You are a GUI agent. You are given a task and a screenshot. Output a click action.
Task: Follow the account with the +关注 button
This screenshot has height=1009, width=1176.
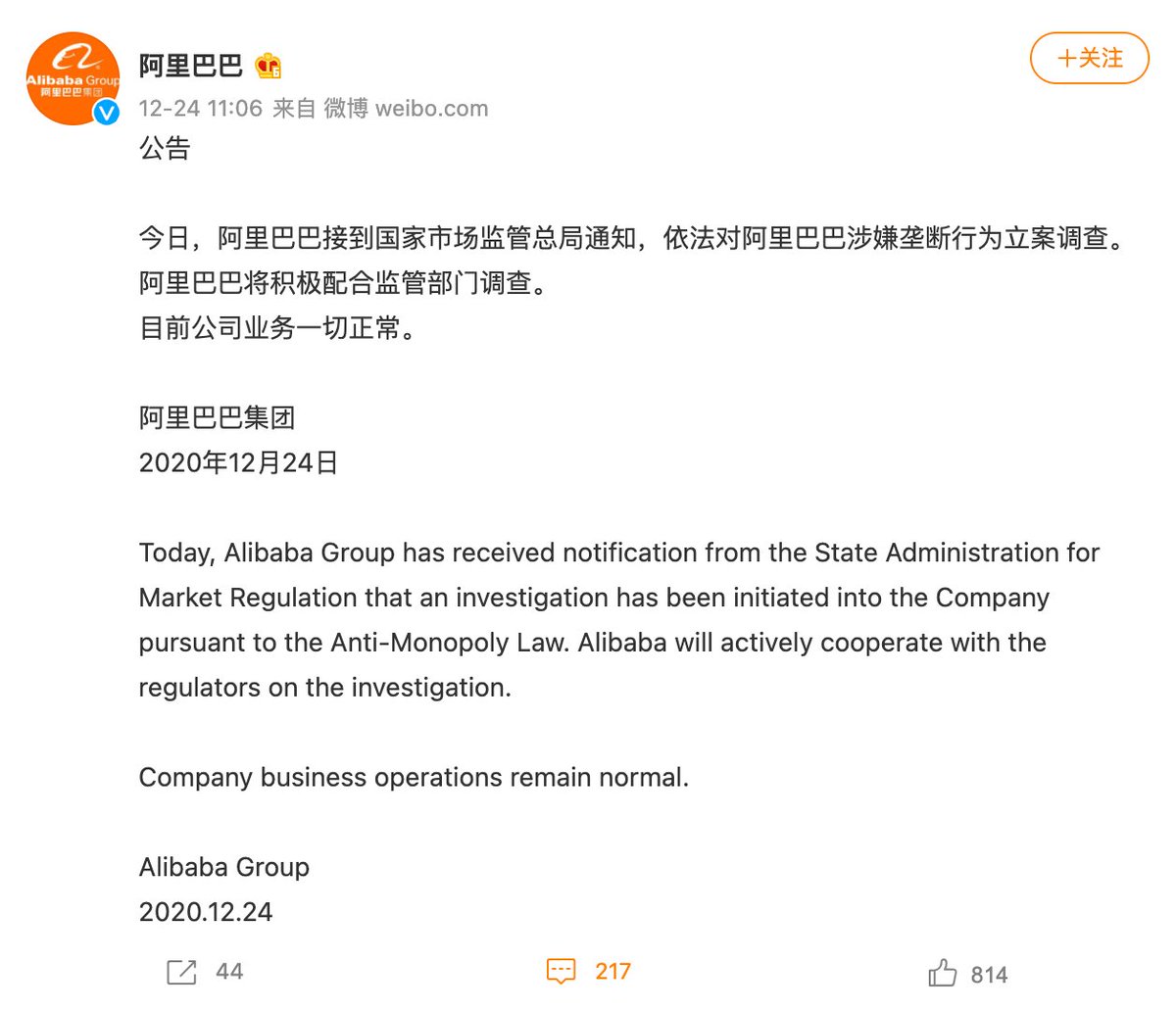(x=1089, y=59)
